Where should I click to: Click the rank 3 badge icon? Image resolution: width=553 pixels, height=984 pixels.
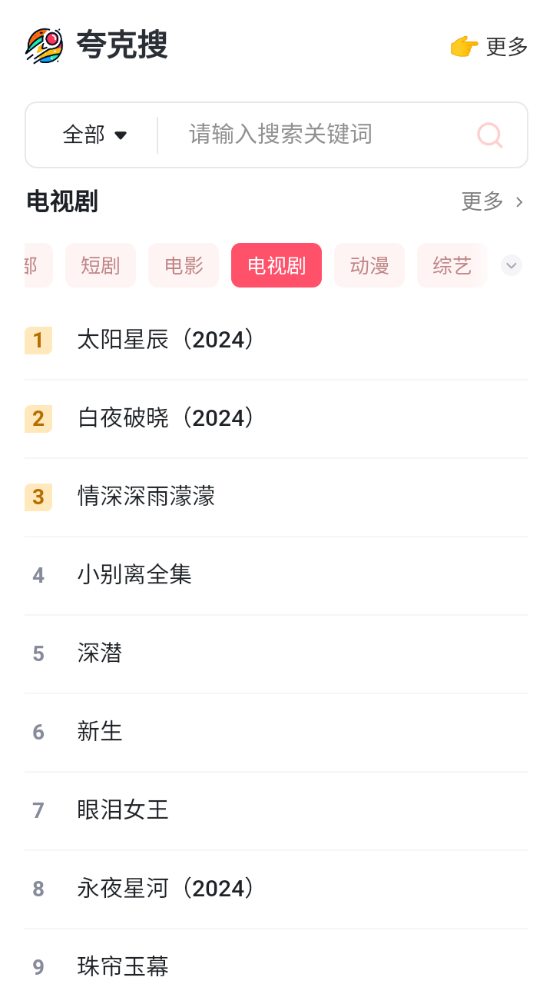click(x=38, y=497)
